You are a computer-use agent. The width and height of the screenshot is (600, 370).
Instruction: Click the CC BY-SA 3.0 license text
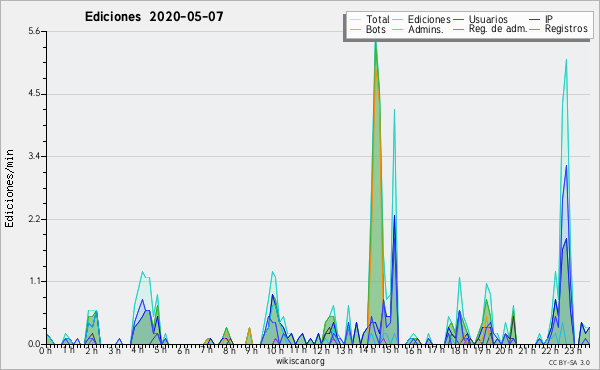[569, 362]
